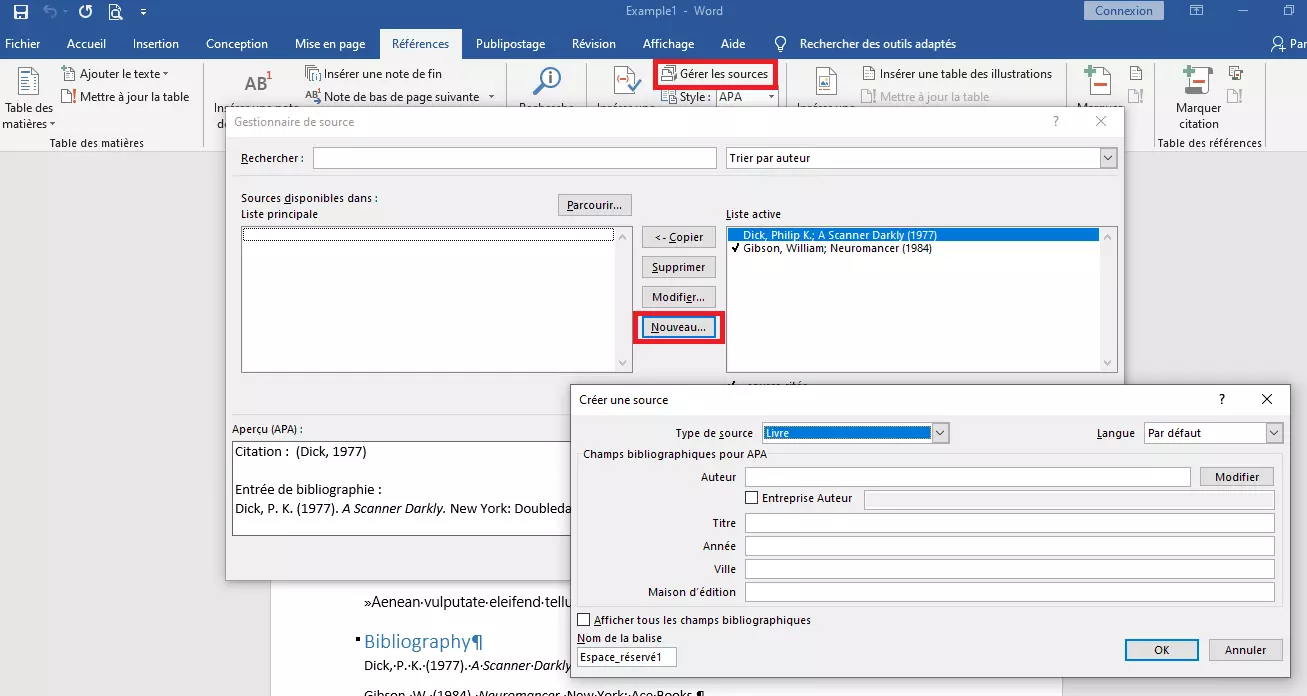Select Dick, Philip K. in Liste active
This screenshot has height=696, width=1307.
pyautogui.click(x=914, y=235)
